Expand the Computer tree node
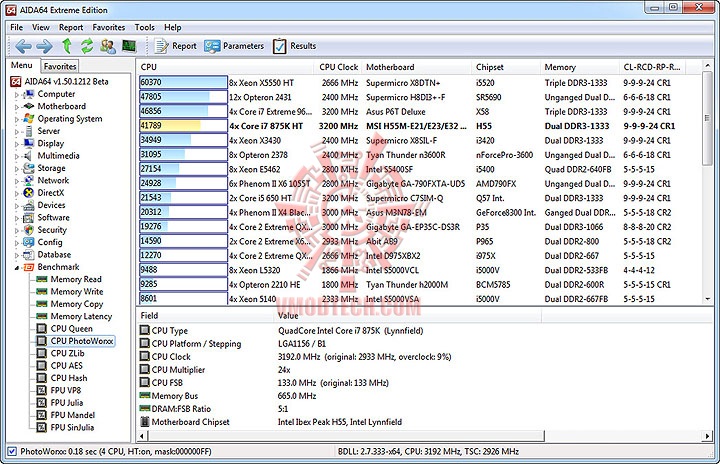720x464 pixels. (17, 95)
